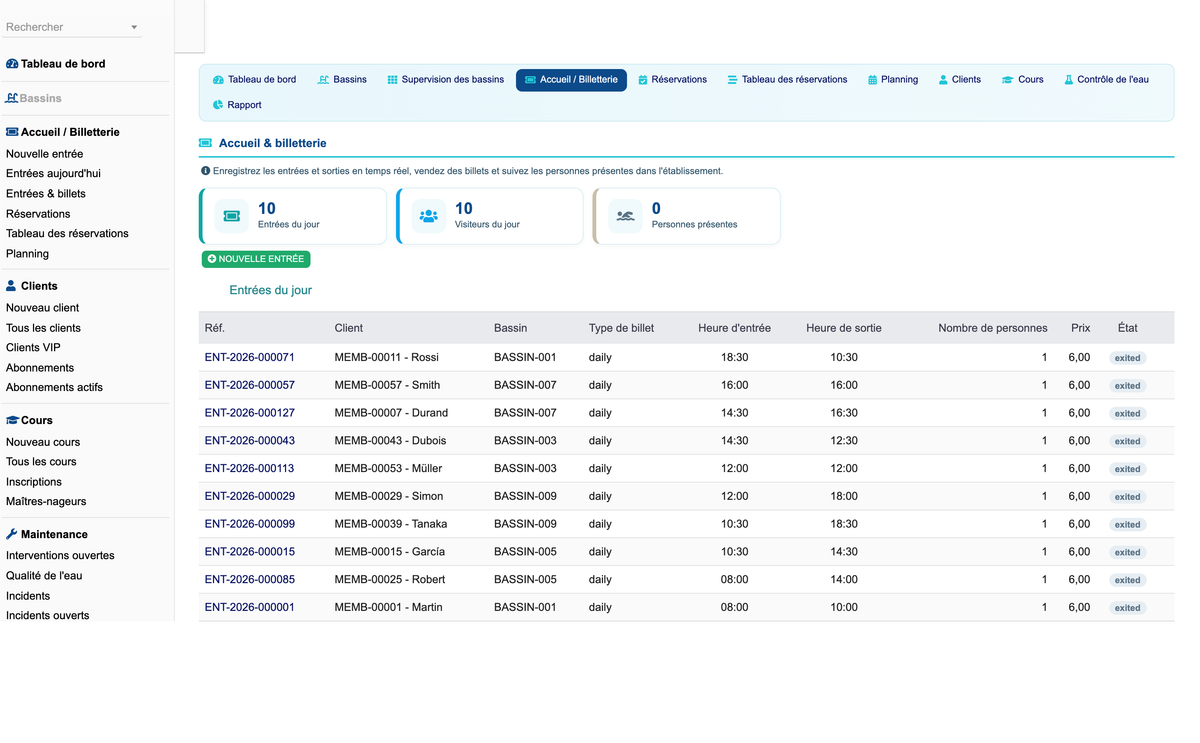Open Entrées aujourd'hui in sidebar
This screenshot has width=1200, height=743.
click(53, 174)
